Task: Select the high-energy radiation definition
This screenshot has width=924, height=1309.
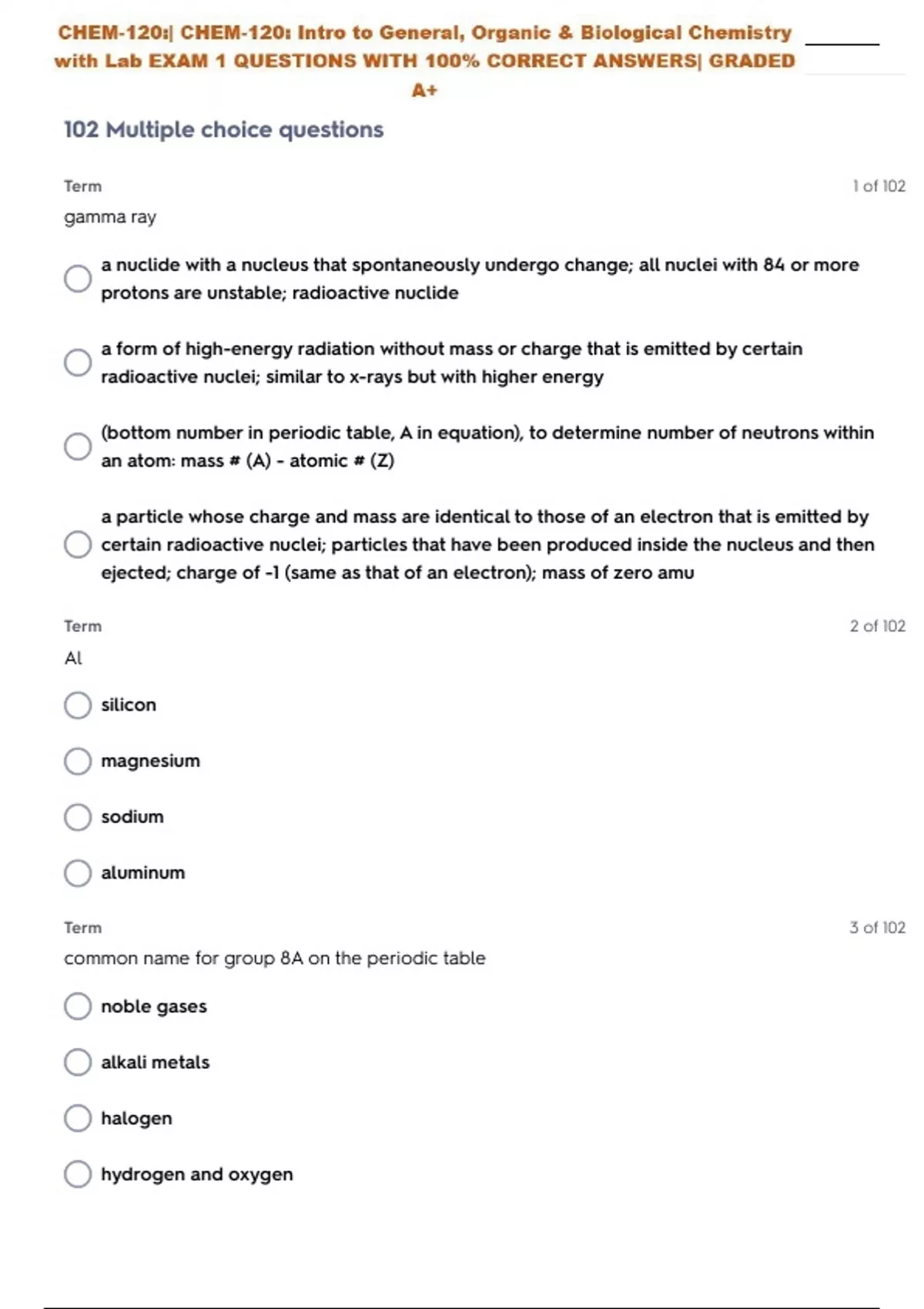Action: pyautogui.click(x=78, y=363)
